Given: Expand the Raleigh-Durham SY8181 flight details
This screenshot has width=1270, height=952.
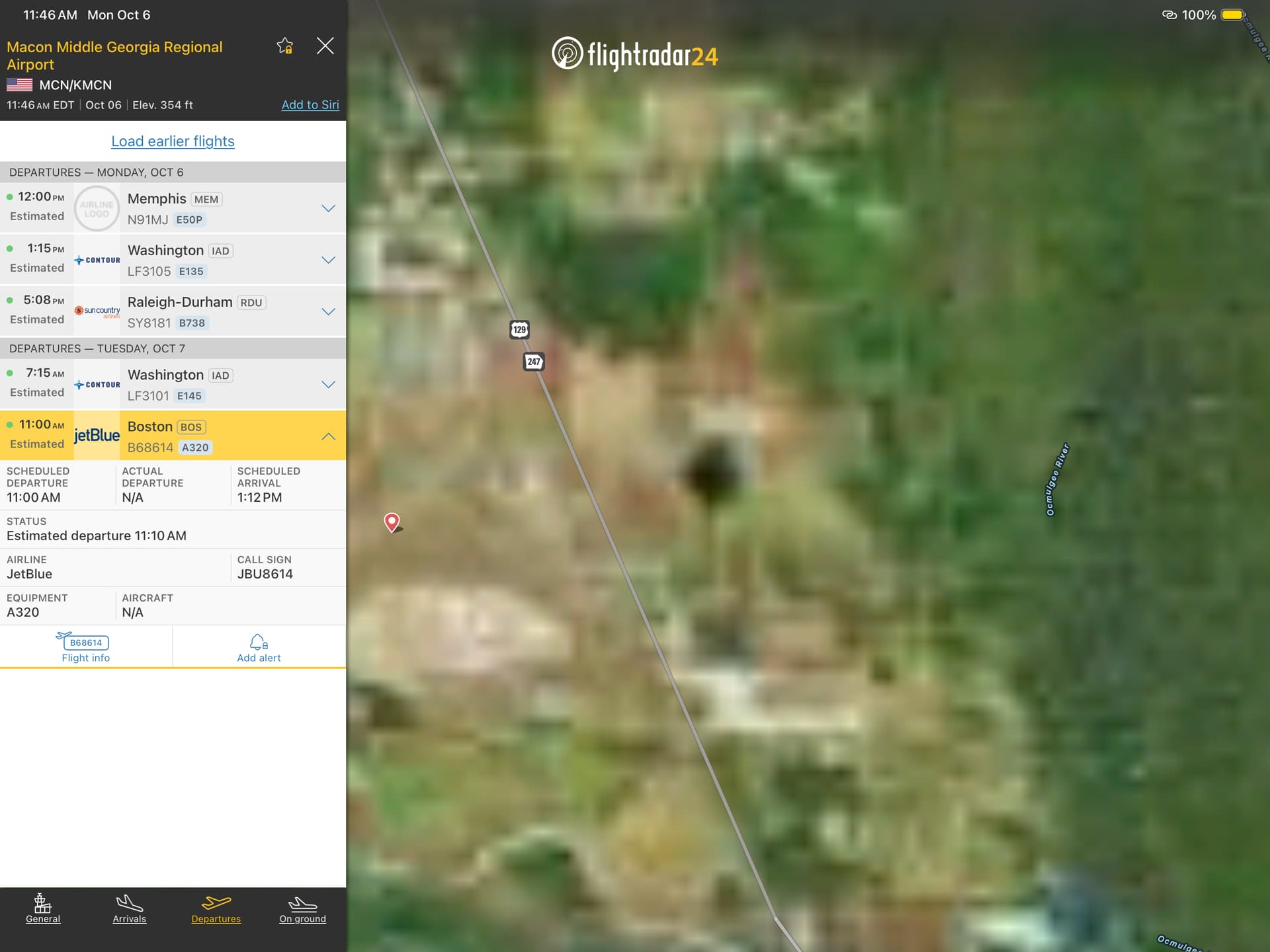Looking at the screenshot, I should pos(328,311).
